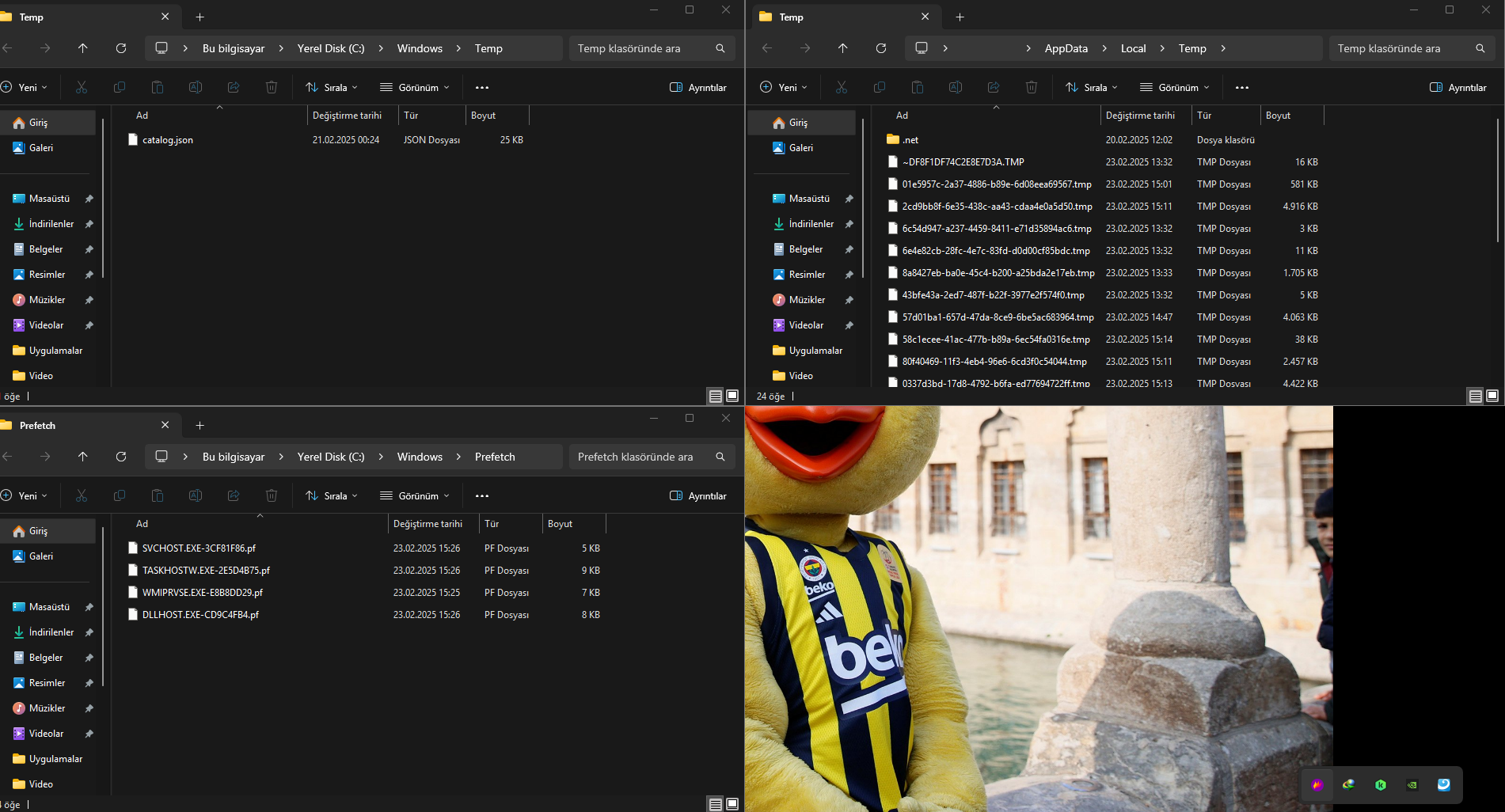Toggle the Ayrıntılar pane in the Windows Temp window
This screenshot has height=812, width=1505.
(698, 88)
